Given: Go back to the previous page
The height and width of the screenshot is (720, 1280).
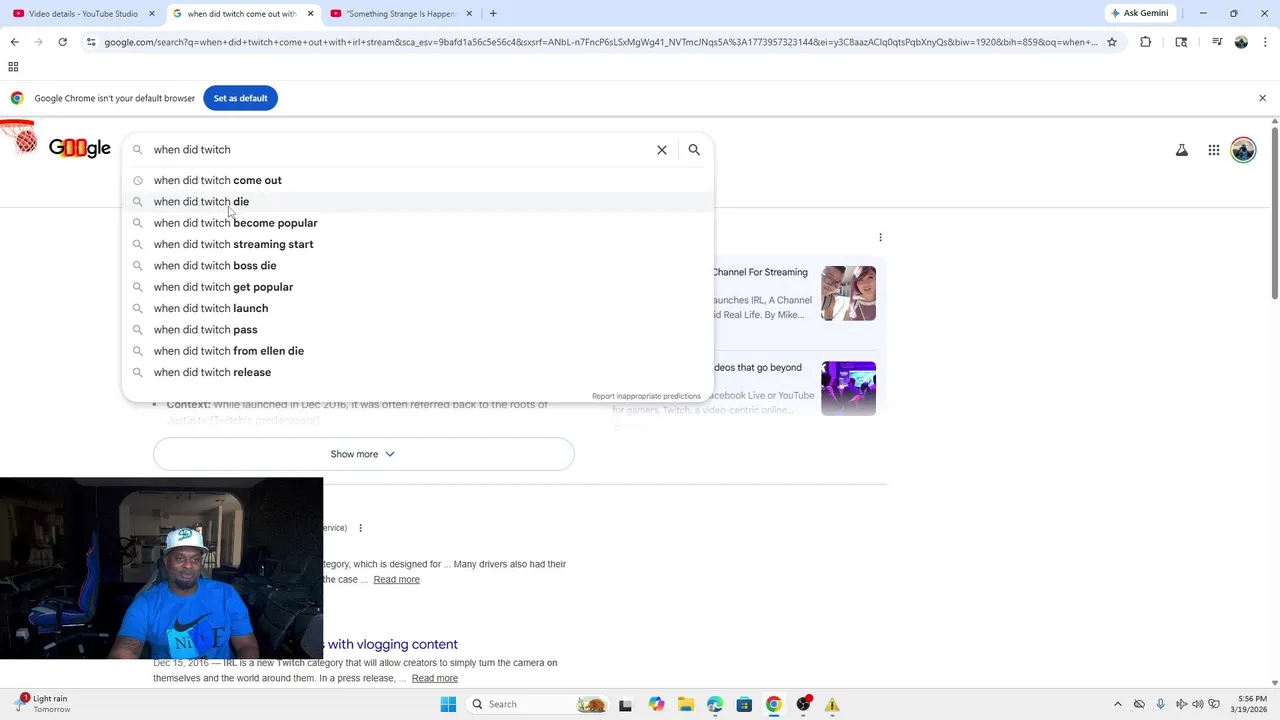Looking at the screenshot, I should (x=14, y=42).
